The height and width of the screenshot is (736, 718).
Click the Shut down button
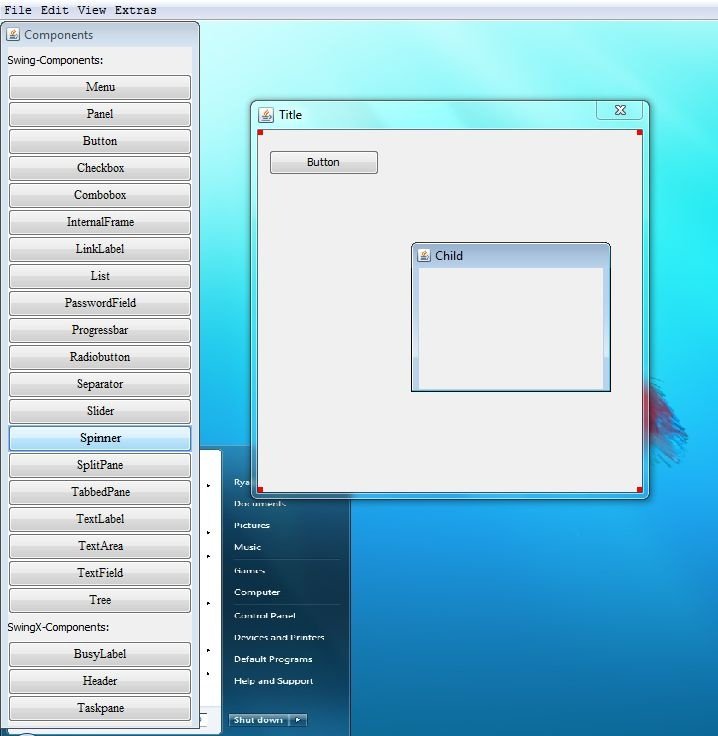pos(259,720)
